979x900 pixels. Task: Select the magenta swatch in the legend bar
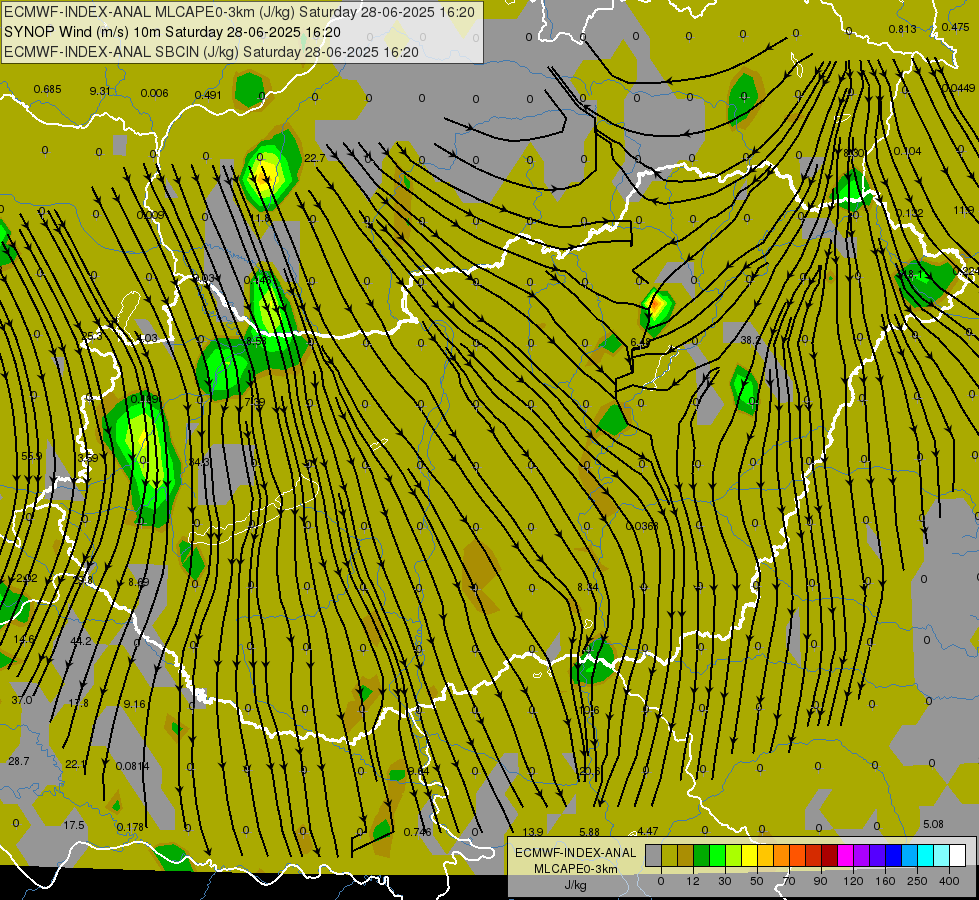(x=845, y=855)
